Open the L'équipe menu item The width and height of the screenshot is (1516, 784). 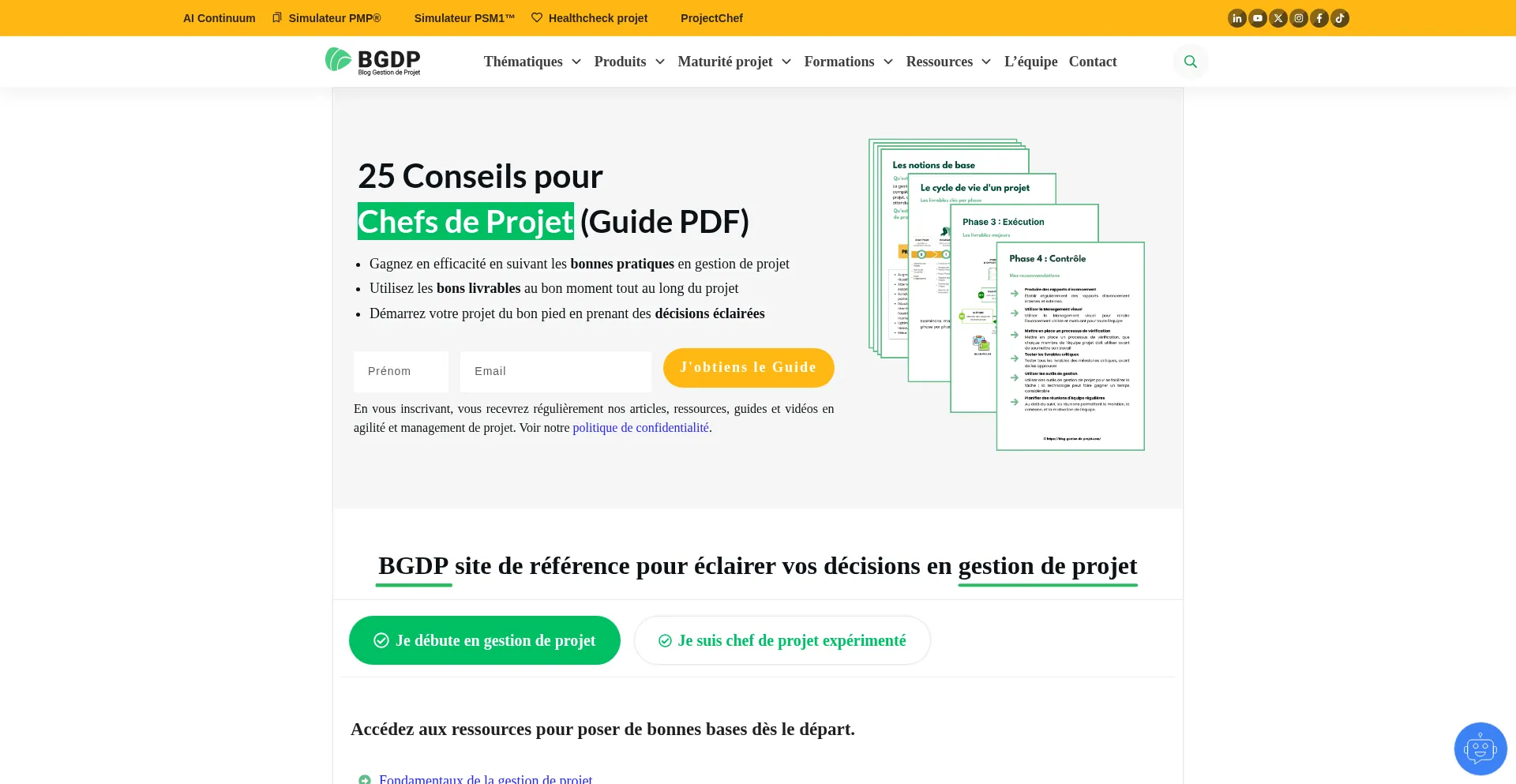[x=1030, y=62]
